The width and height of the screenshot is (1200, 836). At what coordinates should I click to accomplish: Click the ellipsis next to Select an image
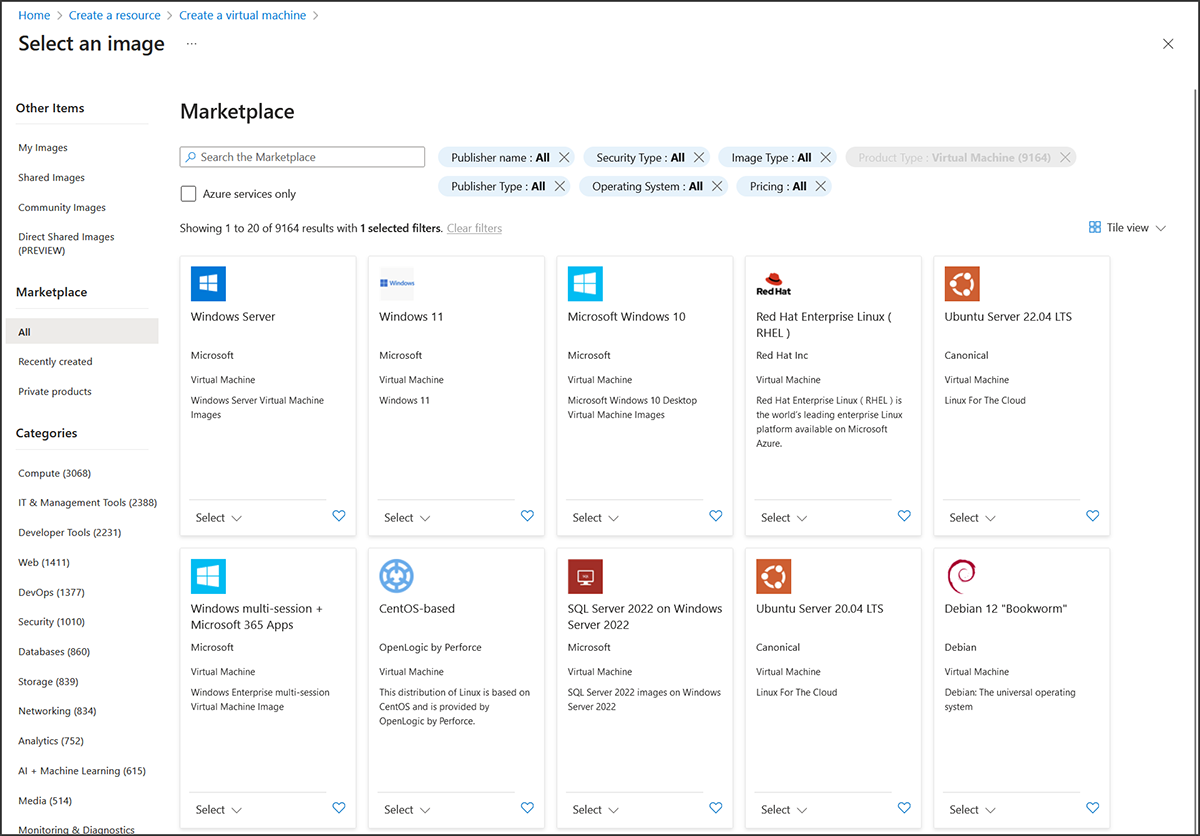tap(192, 44)
